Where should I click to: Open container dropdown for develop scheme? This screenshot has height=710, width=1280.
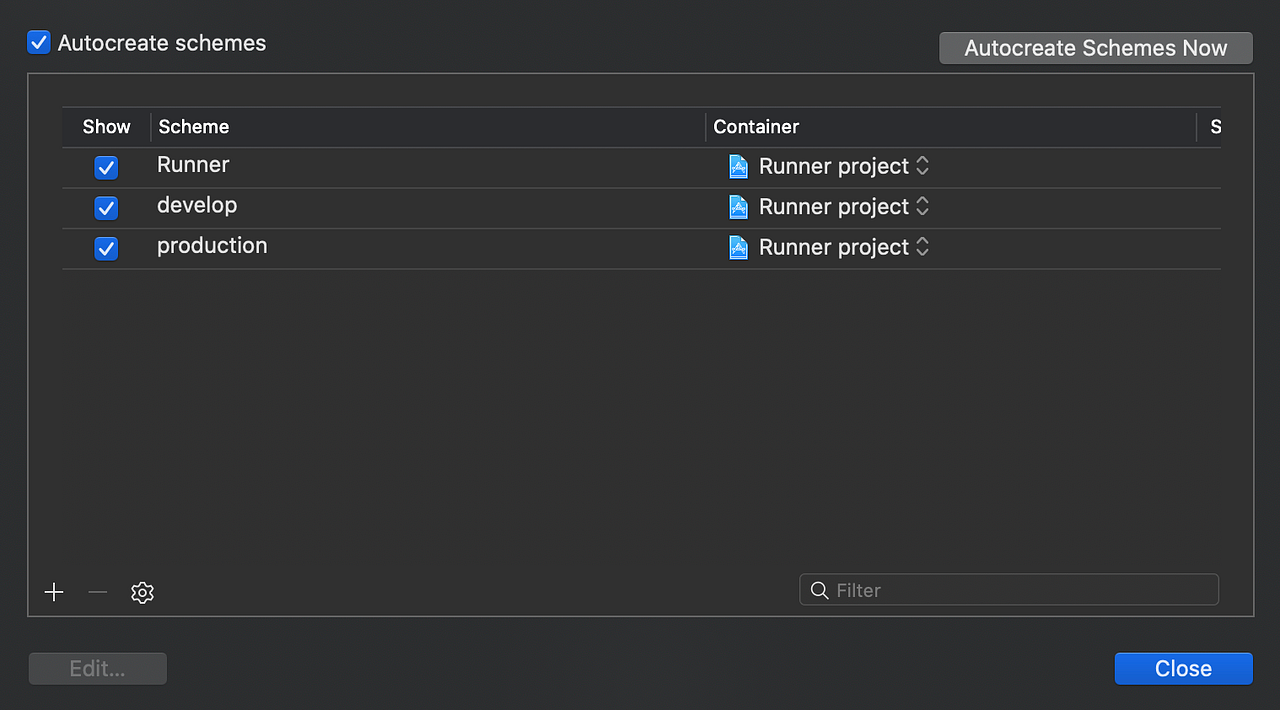point(922,207)
